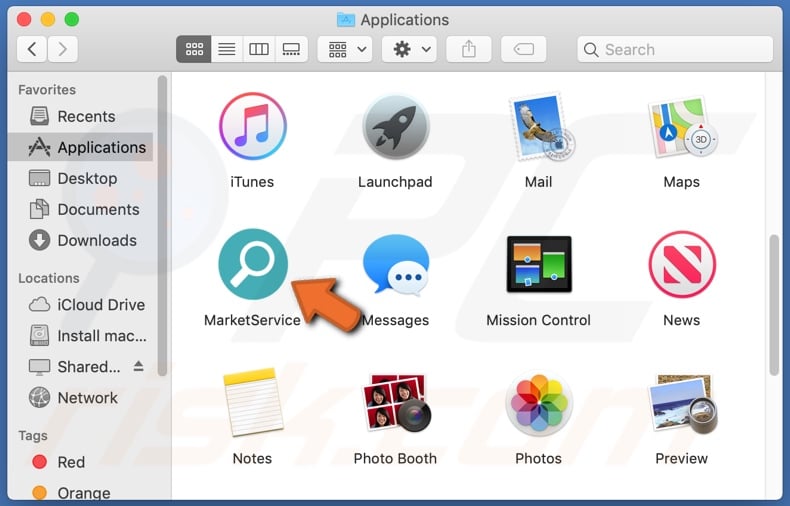Click into the Search field

coord(675,49)
